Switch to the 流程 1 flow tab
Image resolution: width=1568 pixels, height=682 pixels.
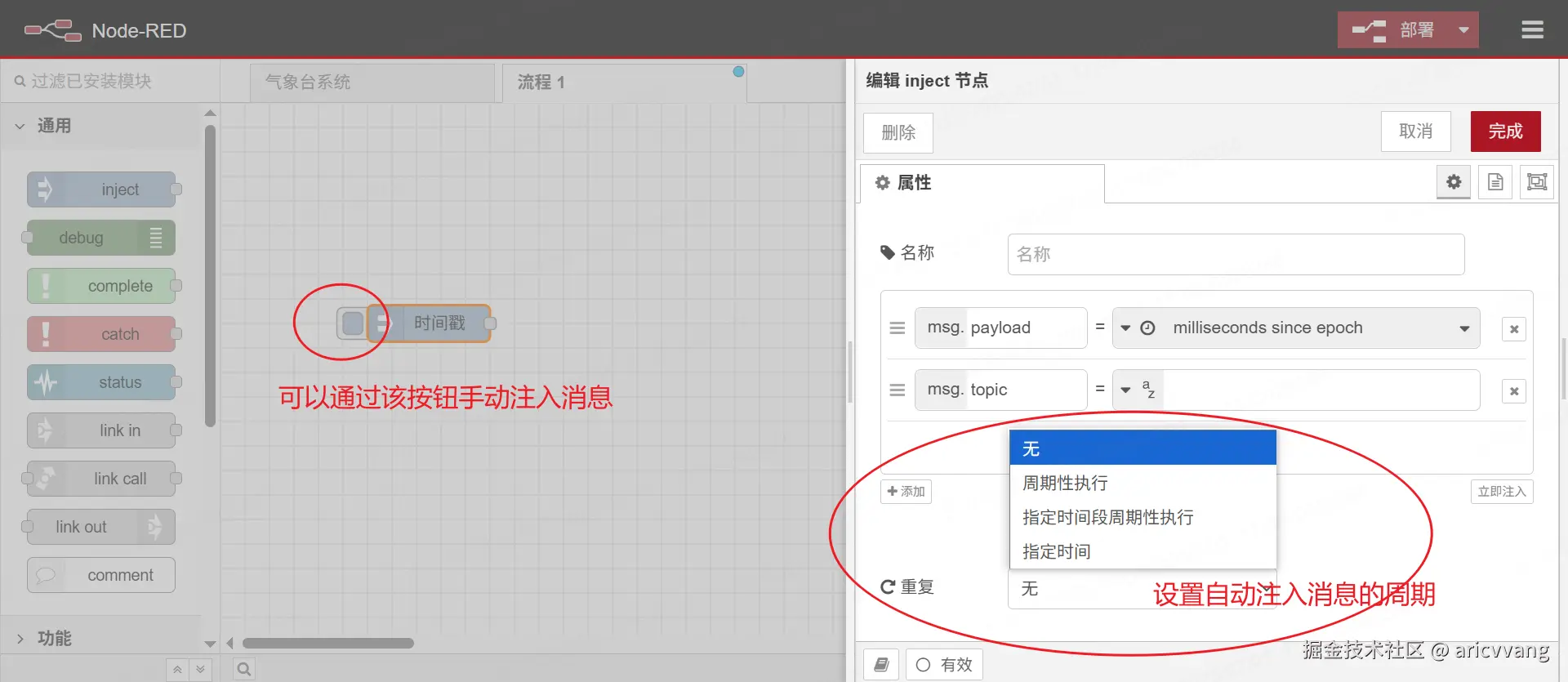(624, 82)
